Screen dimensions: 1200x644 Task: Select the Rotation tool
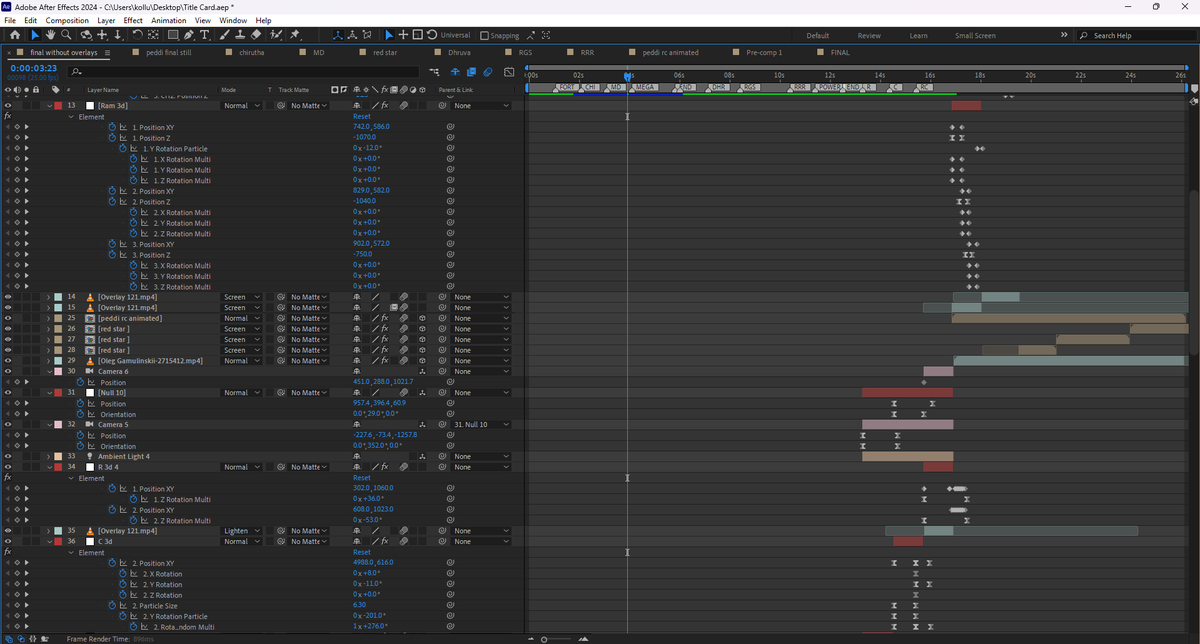click(137, 35)
